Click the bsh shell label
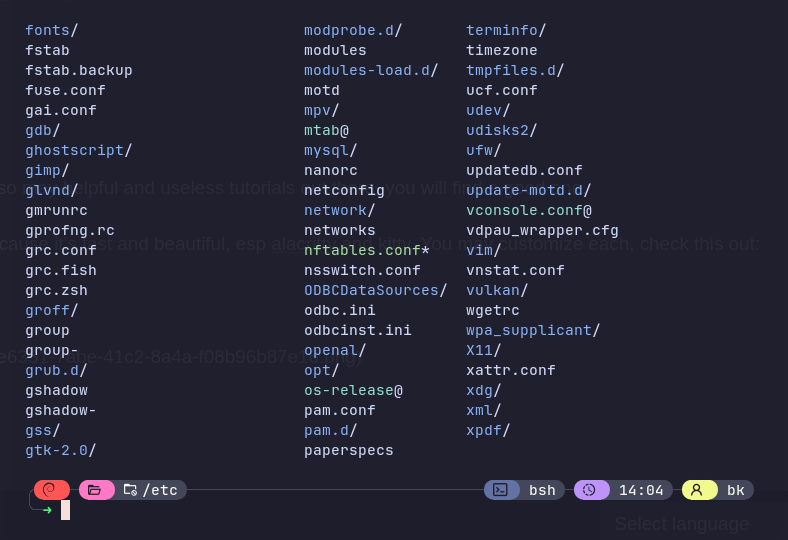 (542, 490)
